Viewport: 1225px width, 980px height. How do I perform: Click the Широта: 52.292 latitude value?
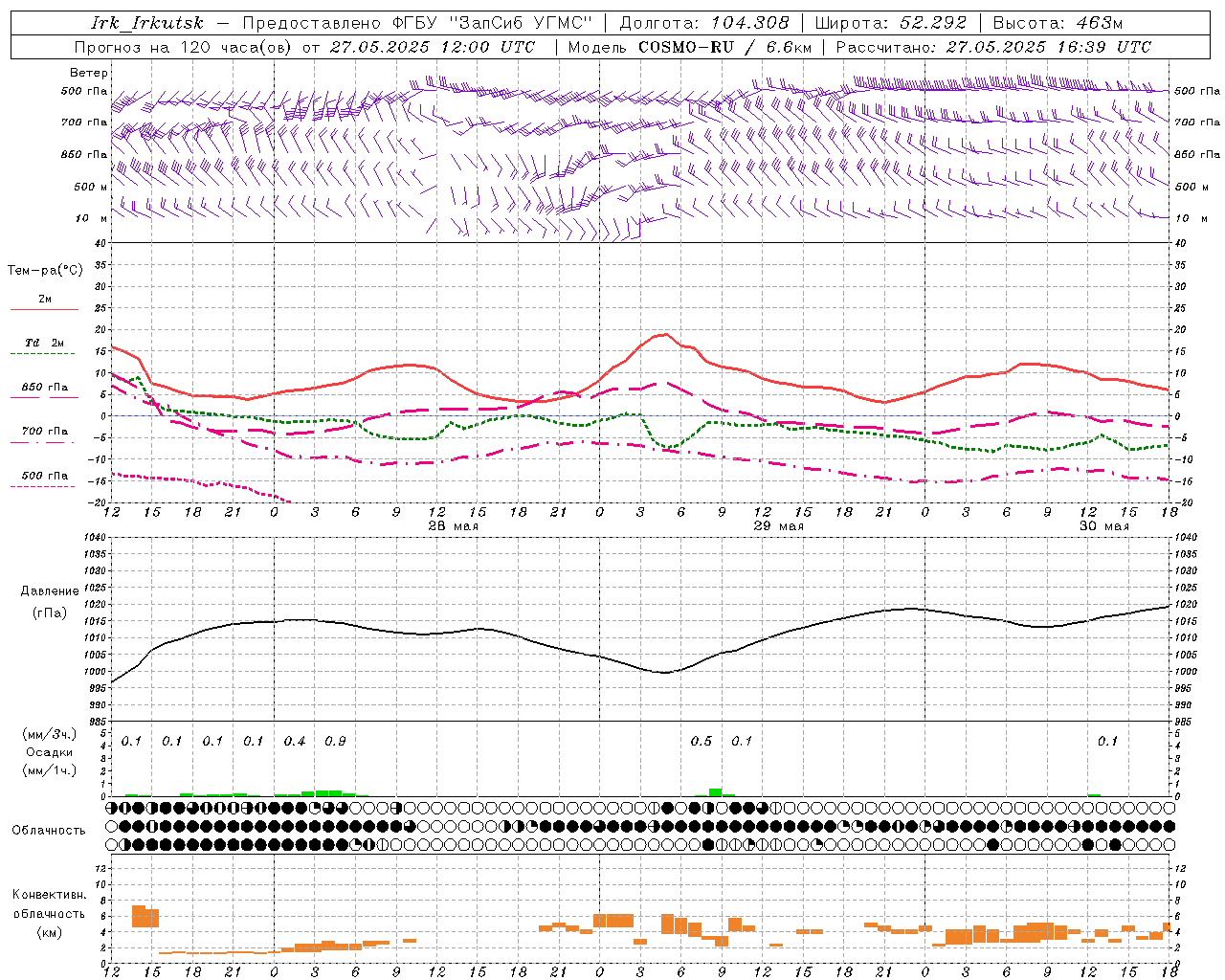click(891, 23)
